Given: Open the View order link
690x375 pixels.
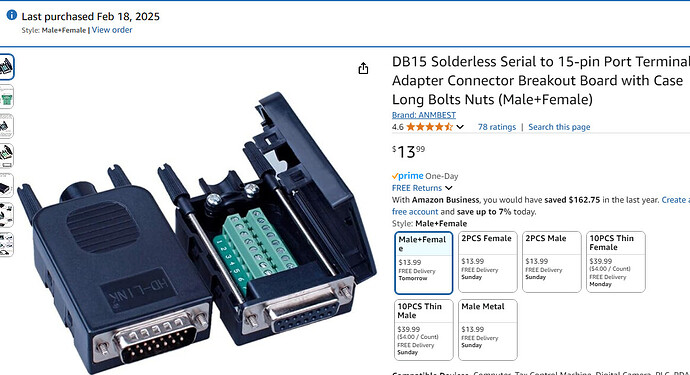Looking at the screenshot, I should pos(112,30).
